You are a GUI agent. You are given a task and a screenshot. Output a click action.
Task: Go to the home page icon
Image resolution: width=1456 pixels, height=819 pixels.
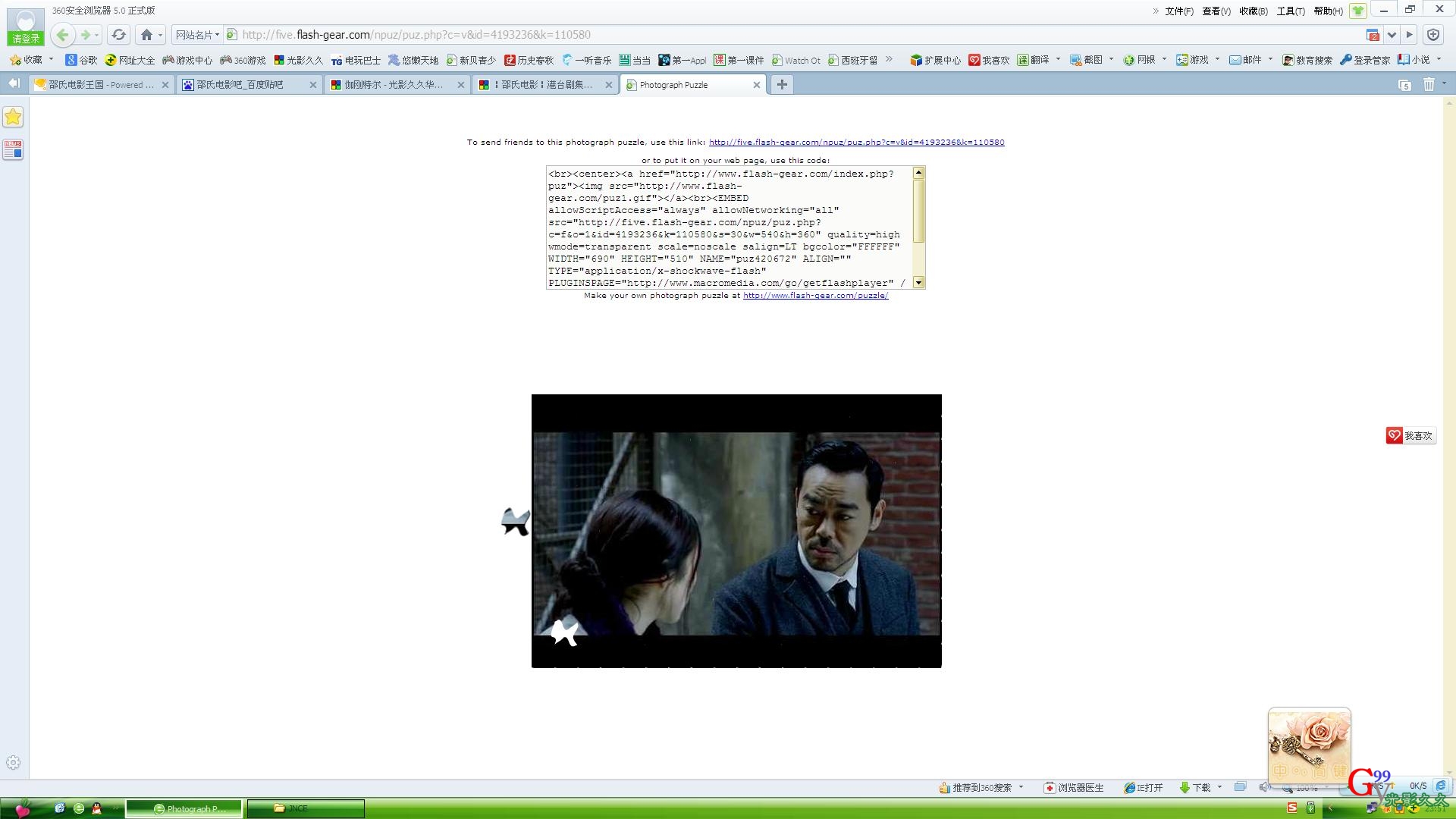coord(146,35)
